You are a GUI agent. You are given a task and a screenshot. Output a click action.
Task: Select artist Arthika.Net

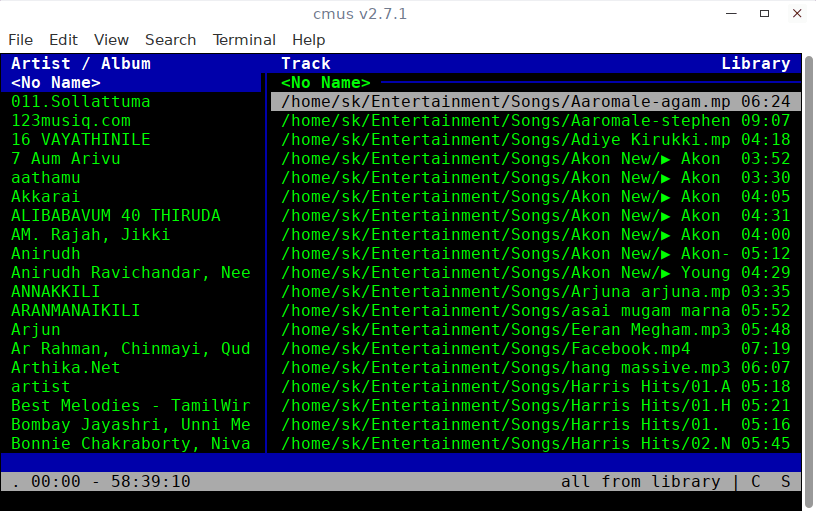click(x=131, y=367)
